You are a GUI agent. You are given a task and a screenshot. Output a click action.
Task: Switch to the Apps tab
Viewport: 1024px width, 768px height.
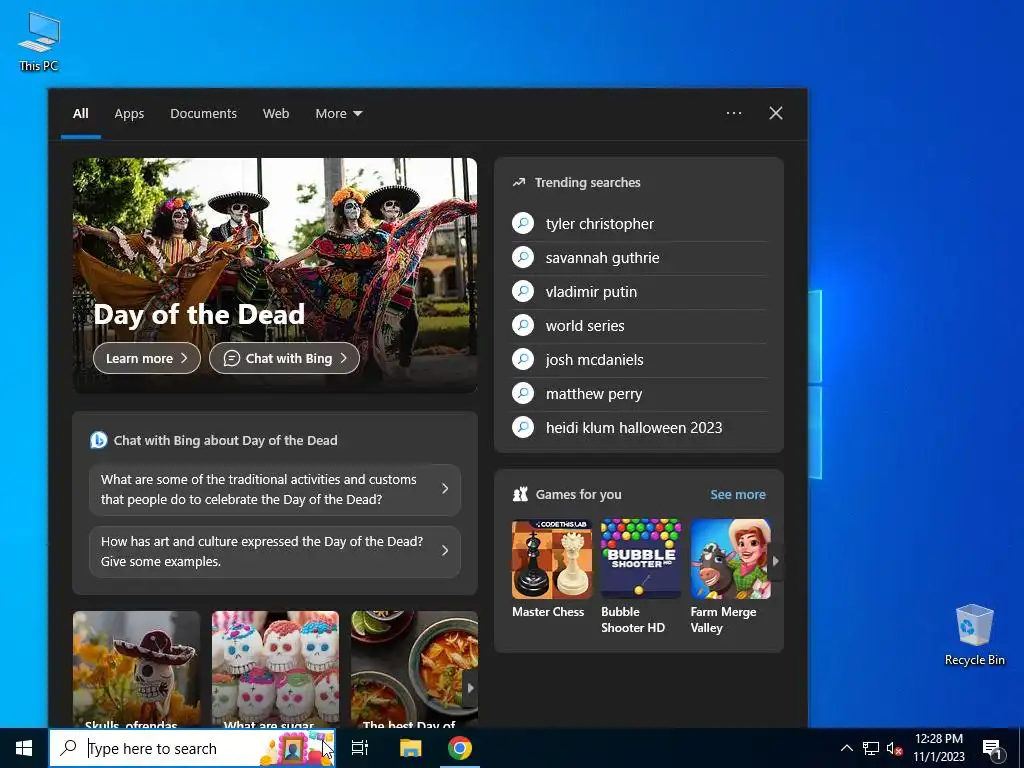pyautogui.click(x=129, y=114)
